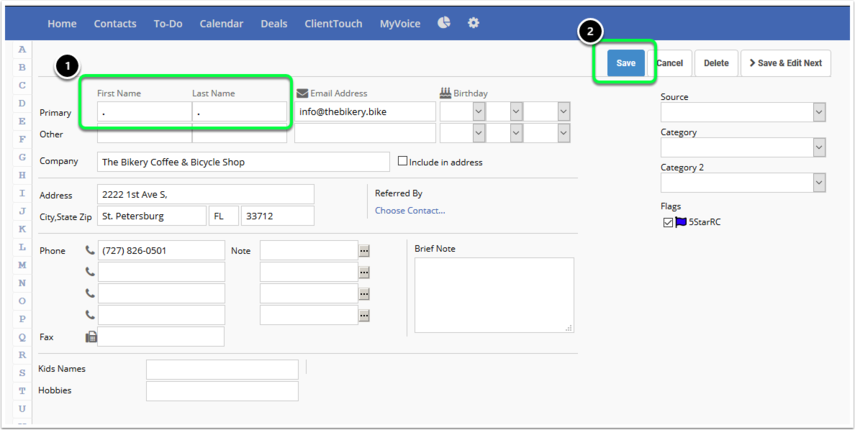Uncheck the 5StarRC flag checkbox
Image resolution: width=855 pixels, height=430 pixels.
[x=668, y=222]
